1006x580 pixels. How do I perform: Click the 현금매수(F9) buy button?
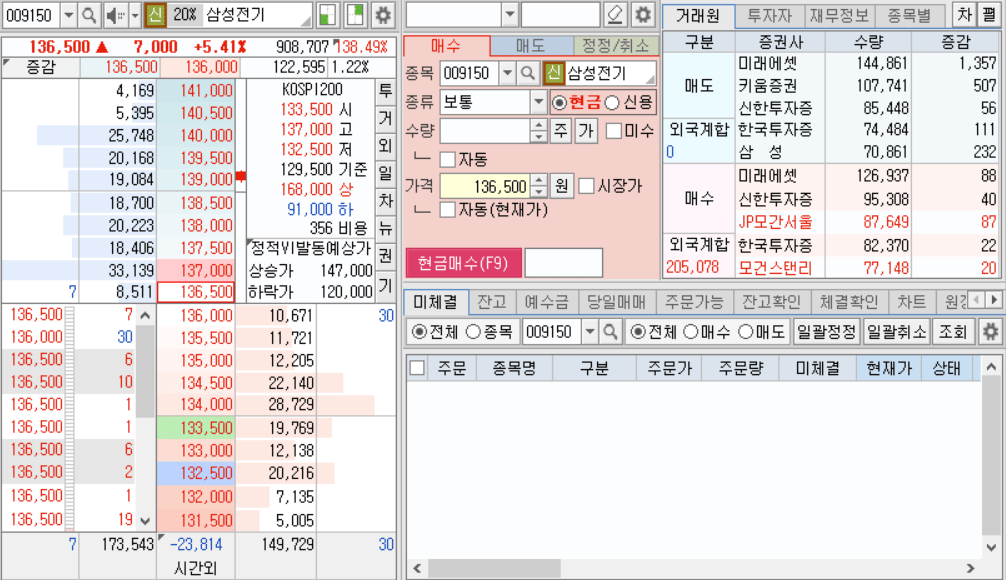[x=463, y=263]
